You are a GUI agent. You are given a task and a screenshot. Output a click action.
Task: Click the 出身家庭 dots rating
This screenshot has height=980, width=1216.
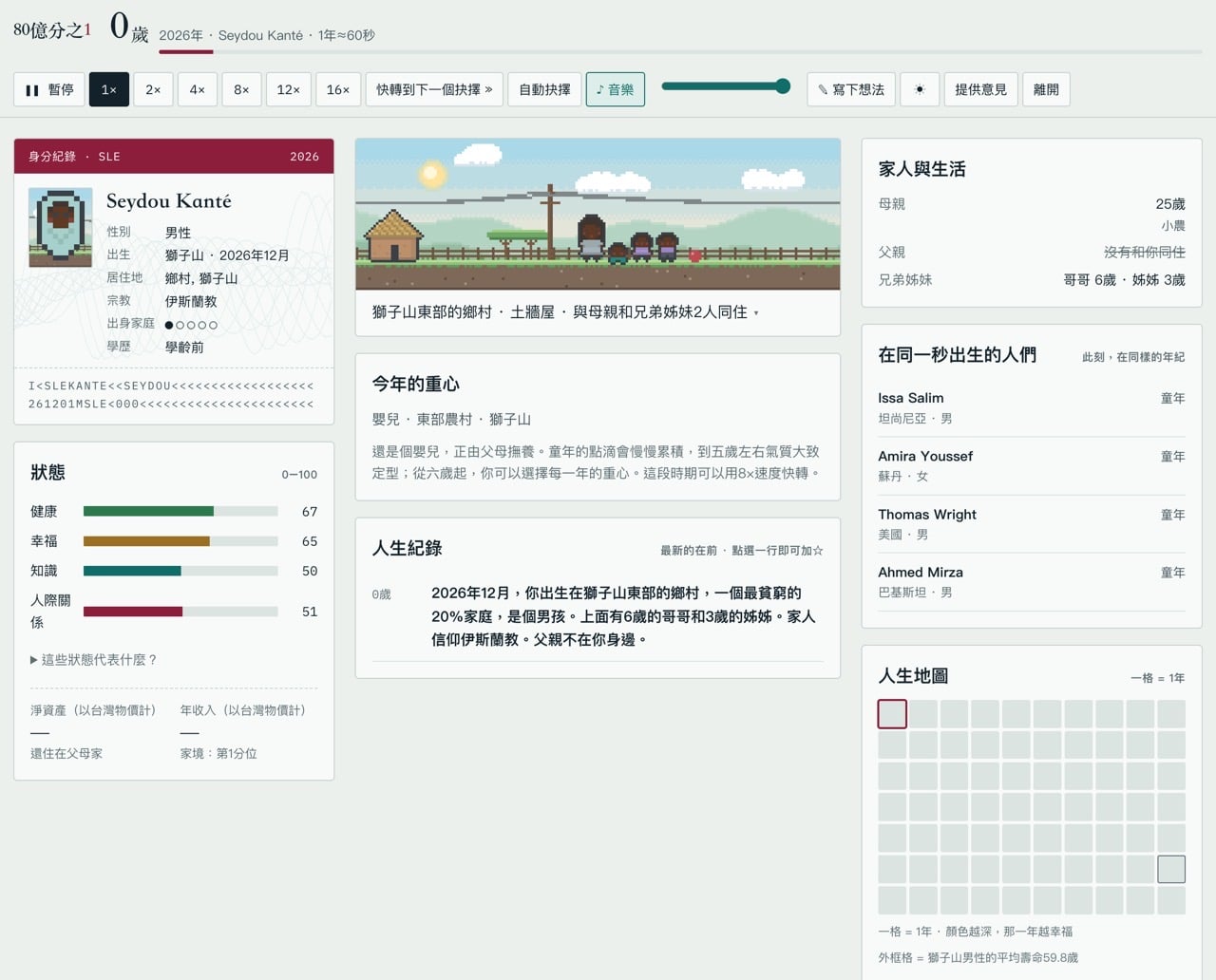pyautogui.click(x=191, y=325)
